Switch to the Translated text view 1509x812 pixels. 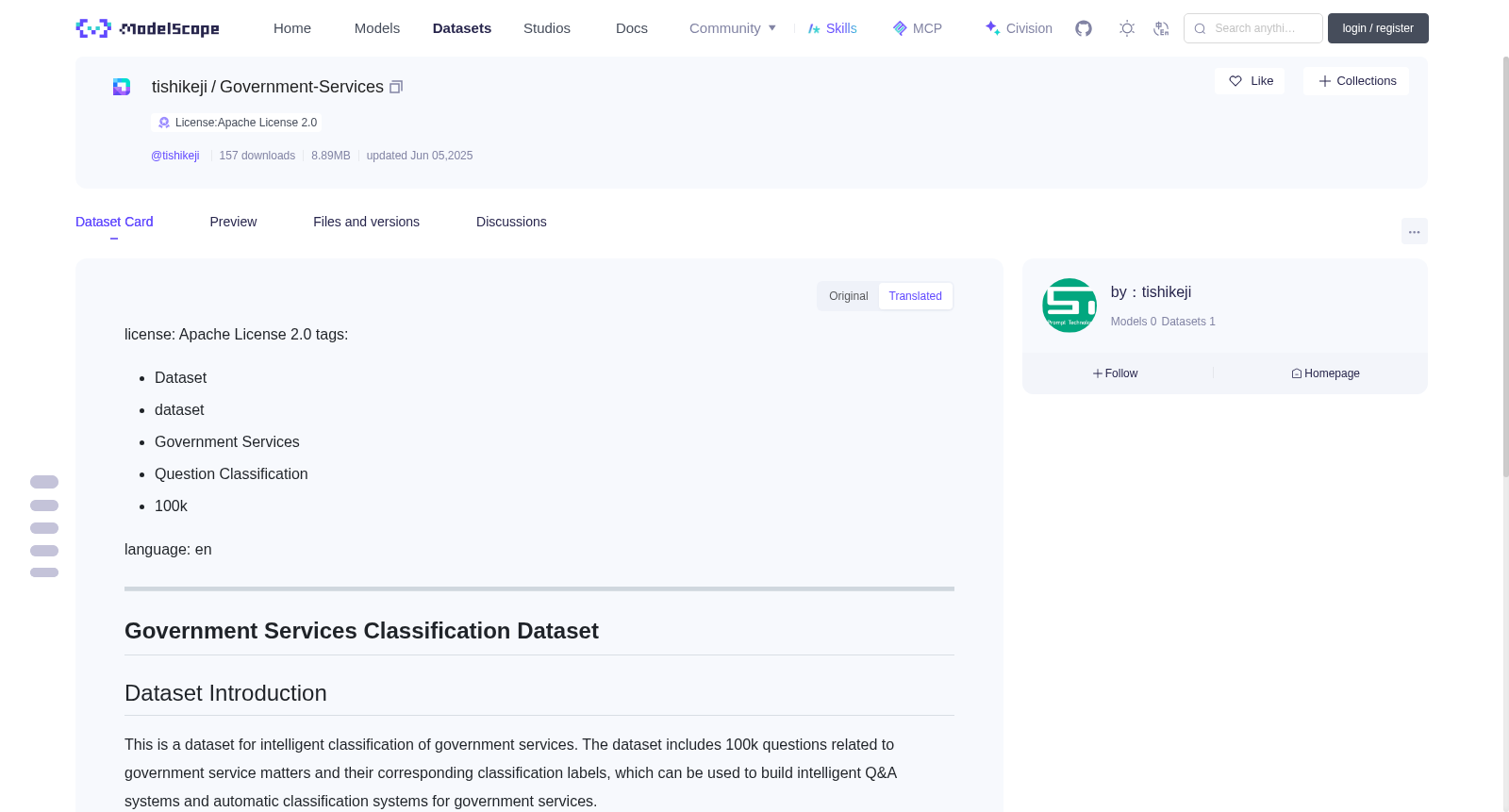pyautogui.click(x=916, y=296)
